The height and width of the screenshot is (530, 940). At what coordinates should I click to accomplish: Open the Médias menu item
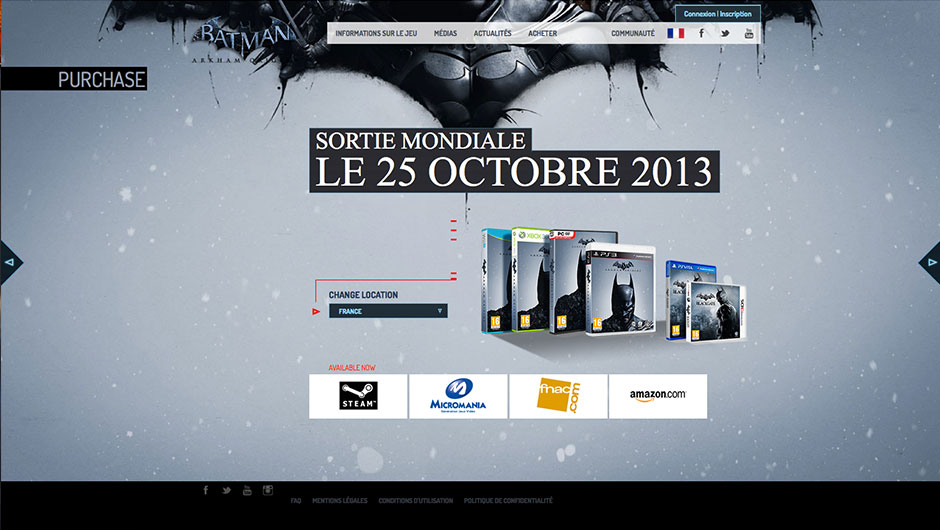(445, 34)
